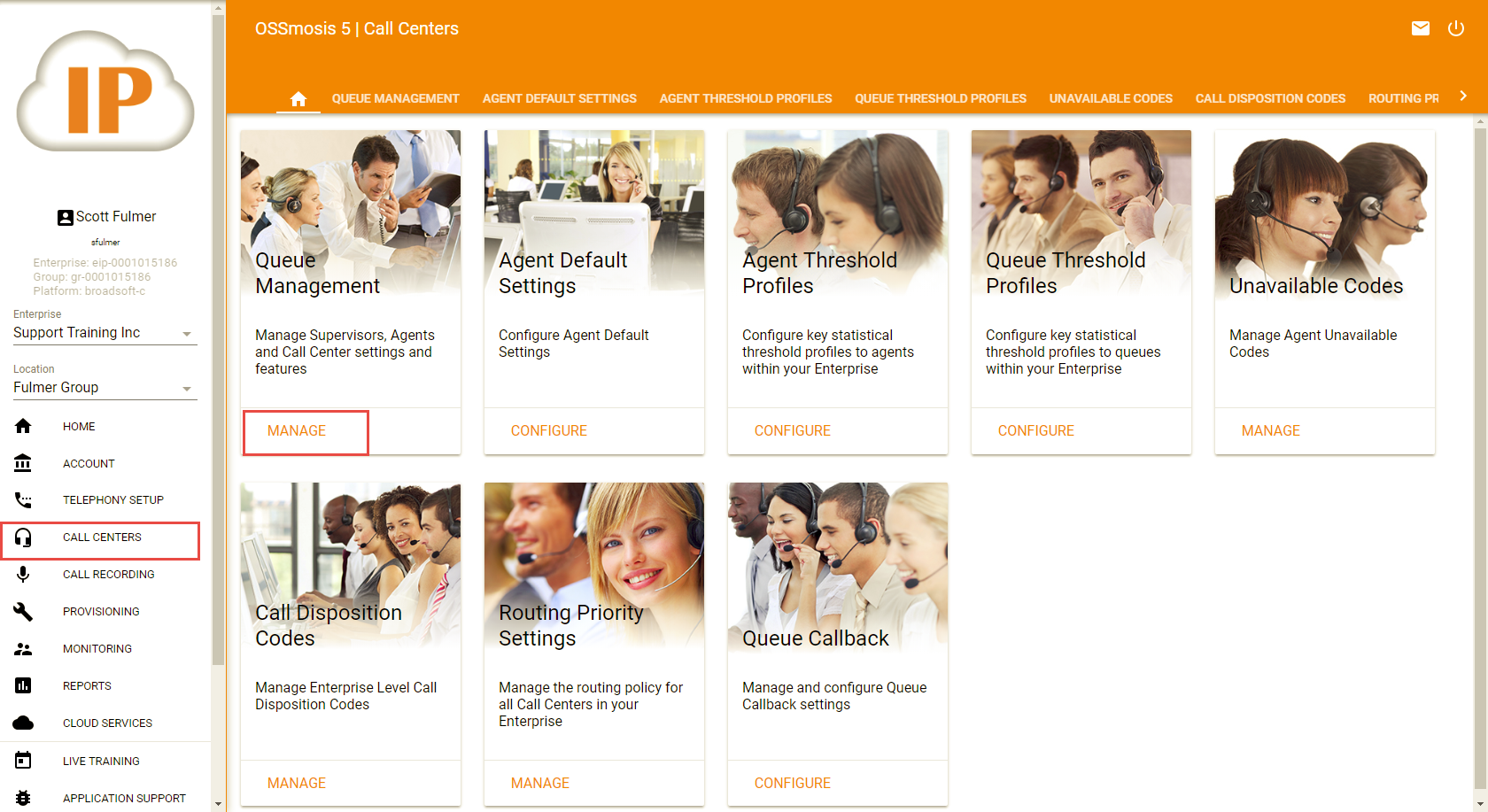Click the Telephony Setup phone icon
Screen dimensions: 1488x812
click(x=23, y=500)
